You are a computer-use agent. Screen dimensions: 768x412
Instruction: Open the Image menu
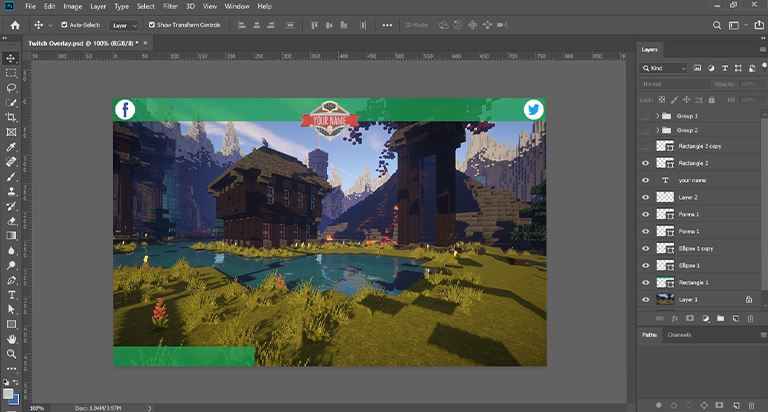[x=72, y=6]
